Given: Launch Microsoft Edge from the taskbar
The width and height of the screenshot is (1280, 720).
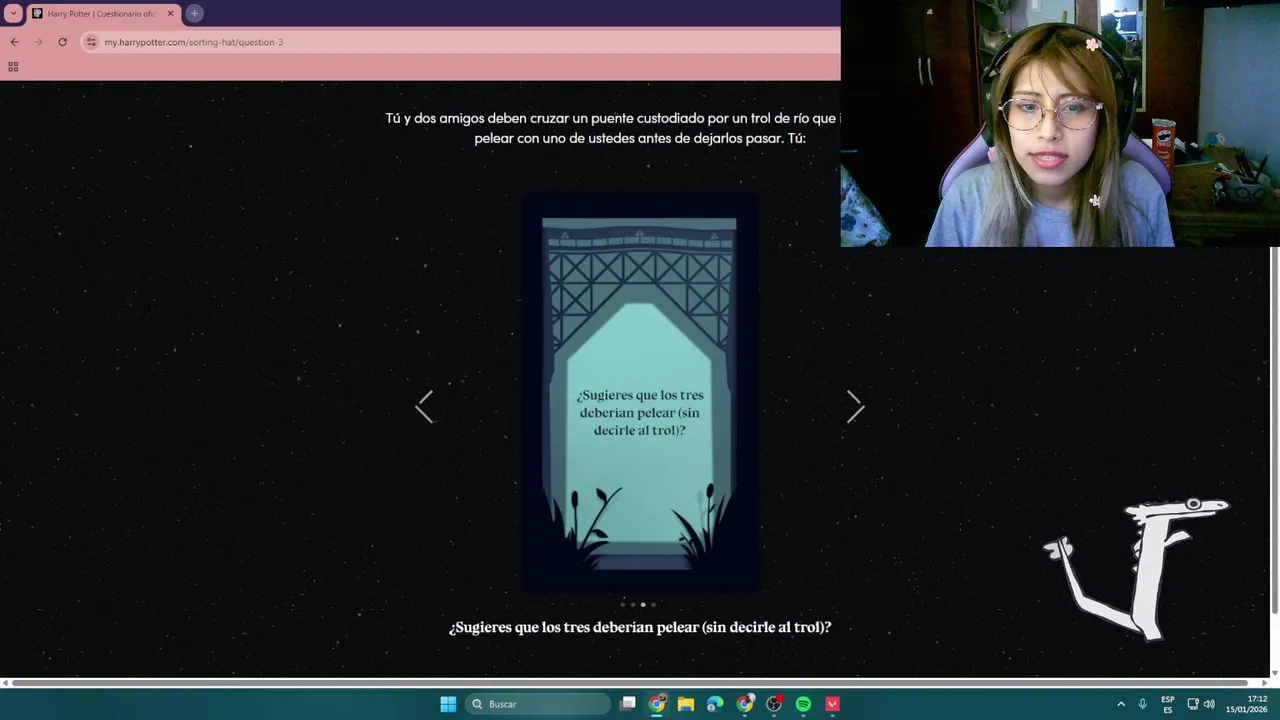Looking at the screenshot, I should (x=715, y=704).
